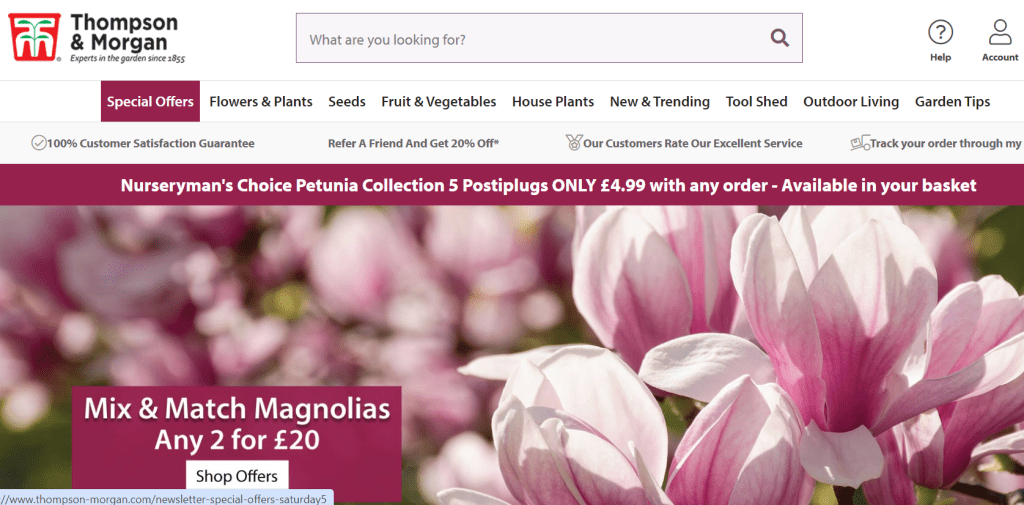Click the Shop Offers button
Image resolution: width=1024 pixels, height=505 pixels.
coord(237,476)
